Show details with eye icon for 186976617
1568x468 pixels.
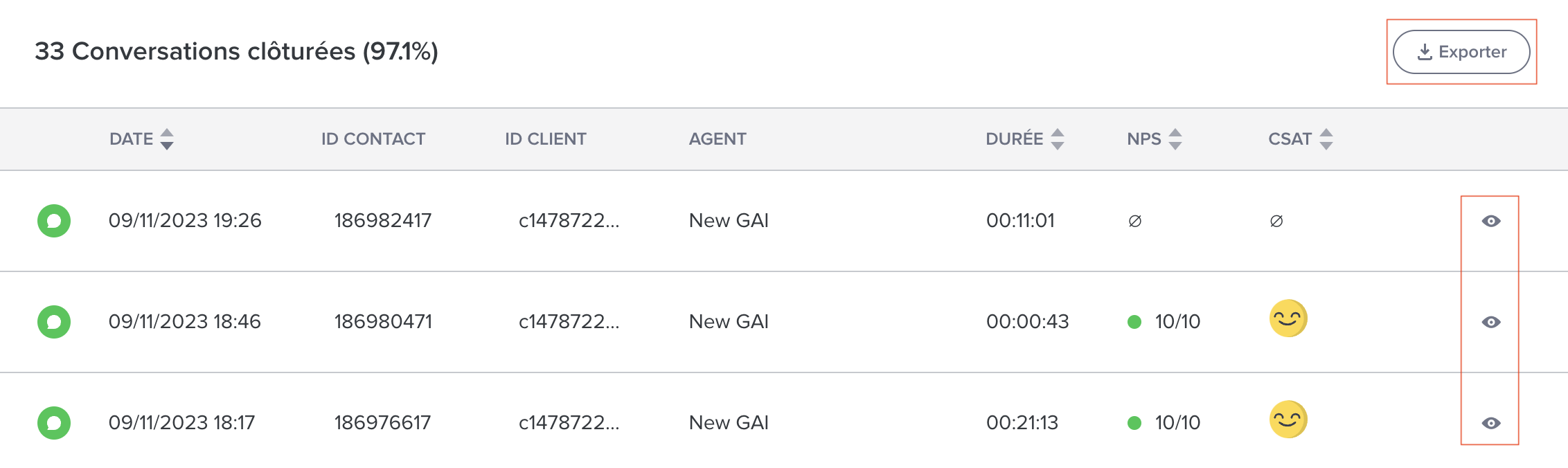pyautogui.click(x=1491, y=423)
